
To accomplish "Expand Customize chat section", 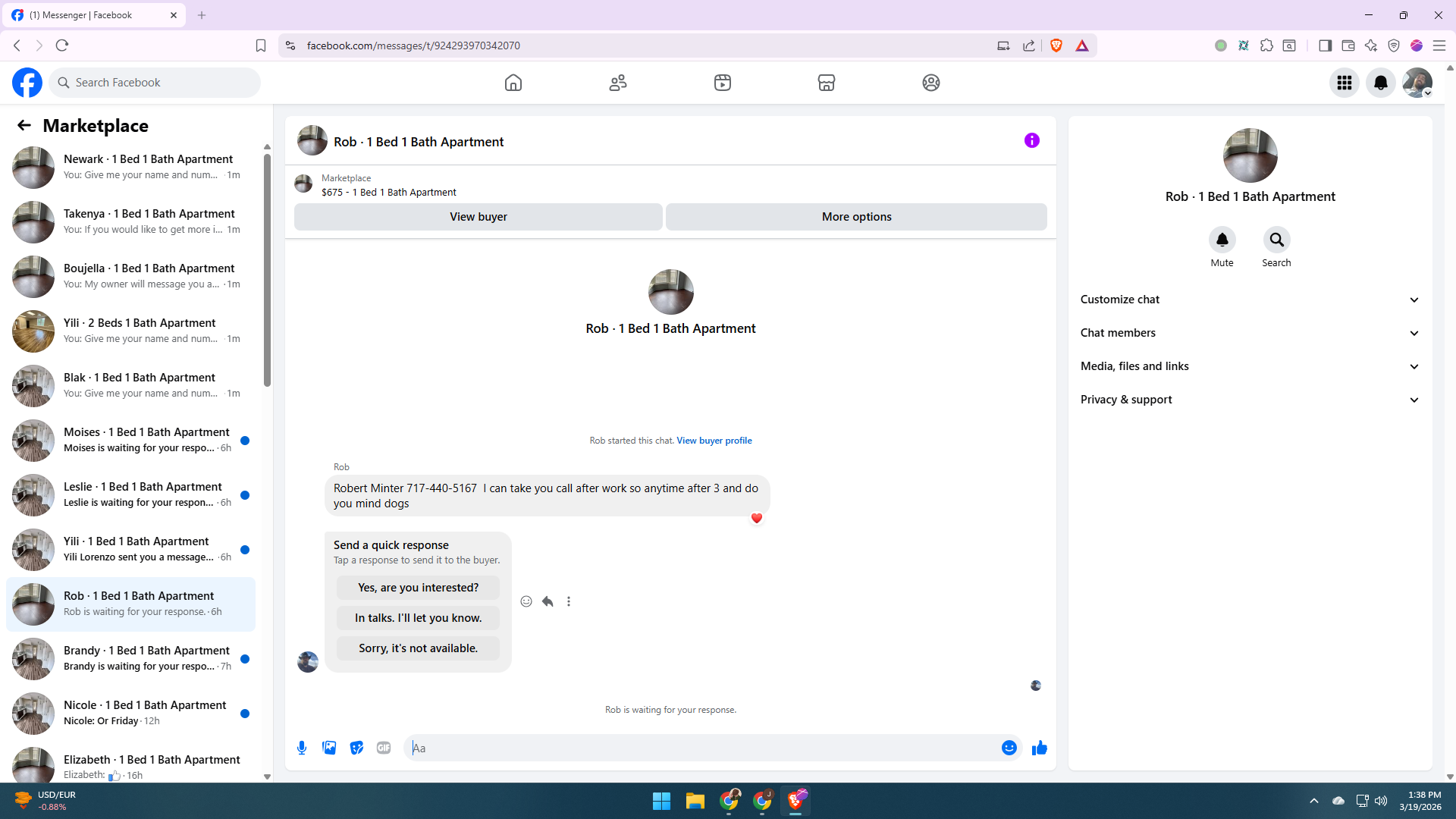I will (x=1250, y=300).
